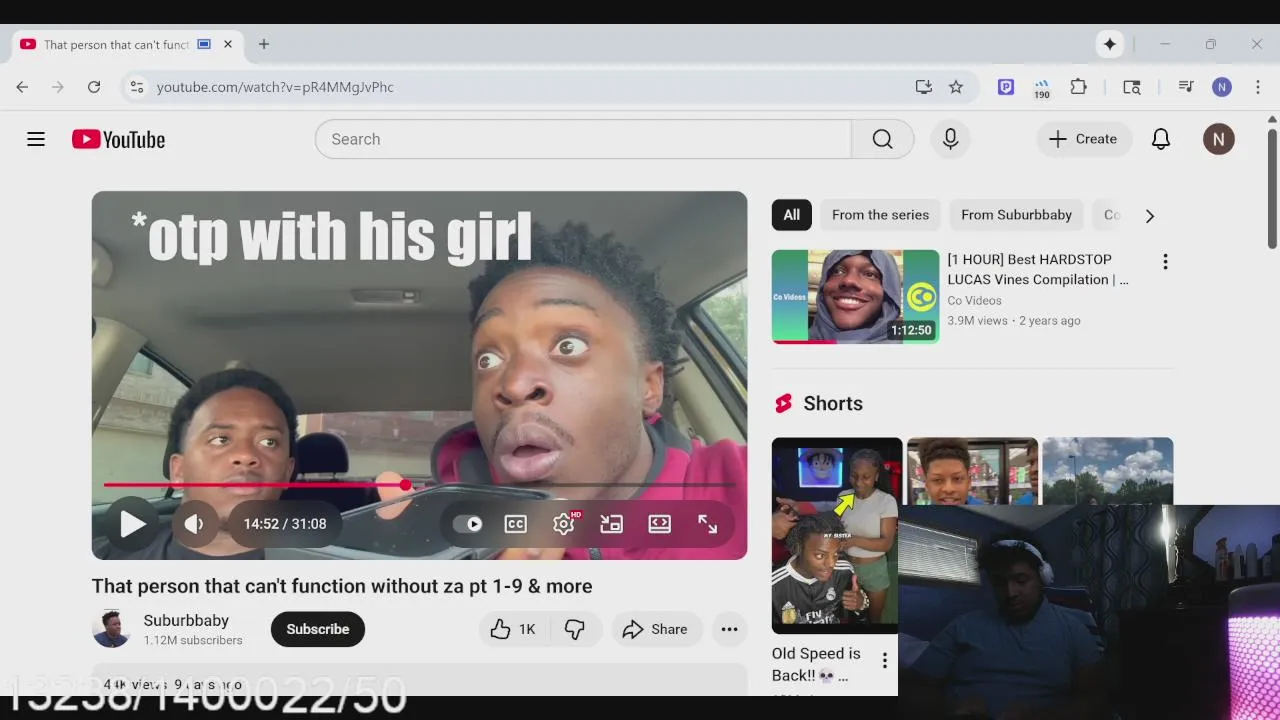Click the video title text
This screenshot has height=720, width=1280.
coord(342,586)
